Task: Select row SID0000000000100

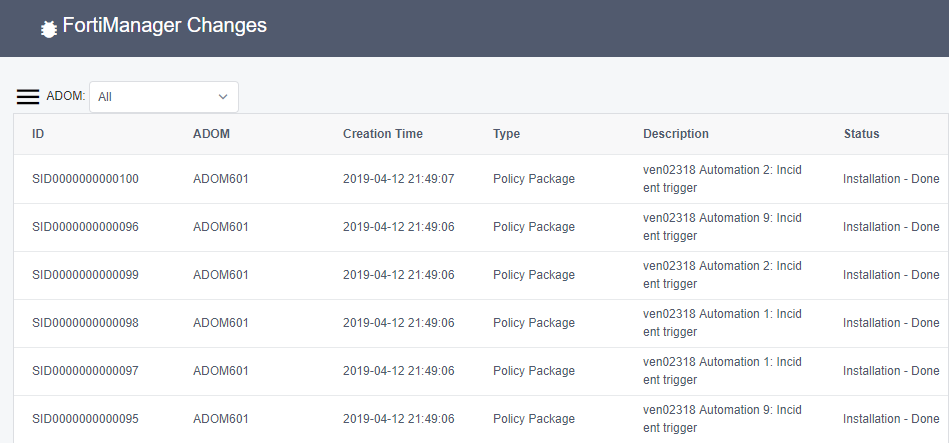Action: 85,179
